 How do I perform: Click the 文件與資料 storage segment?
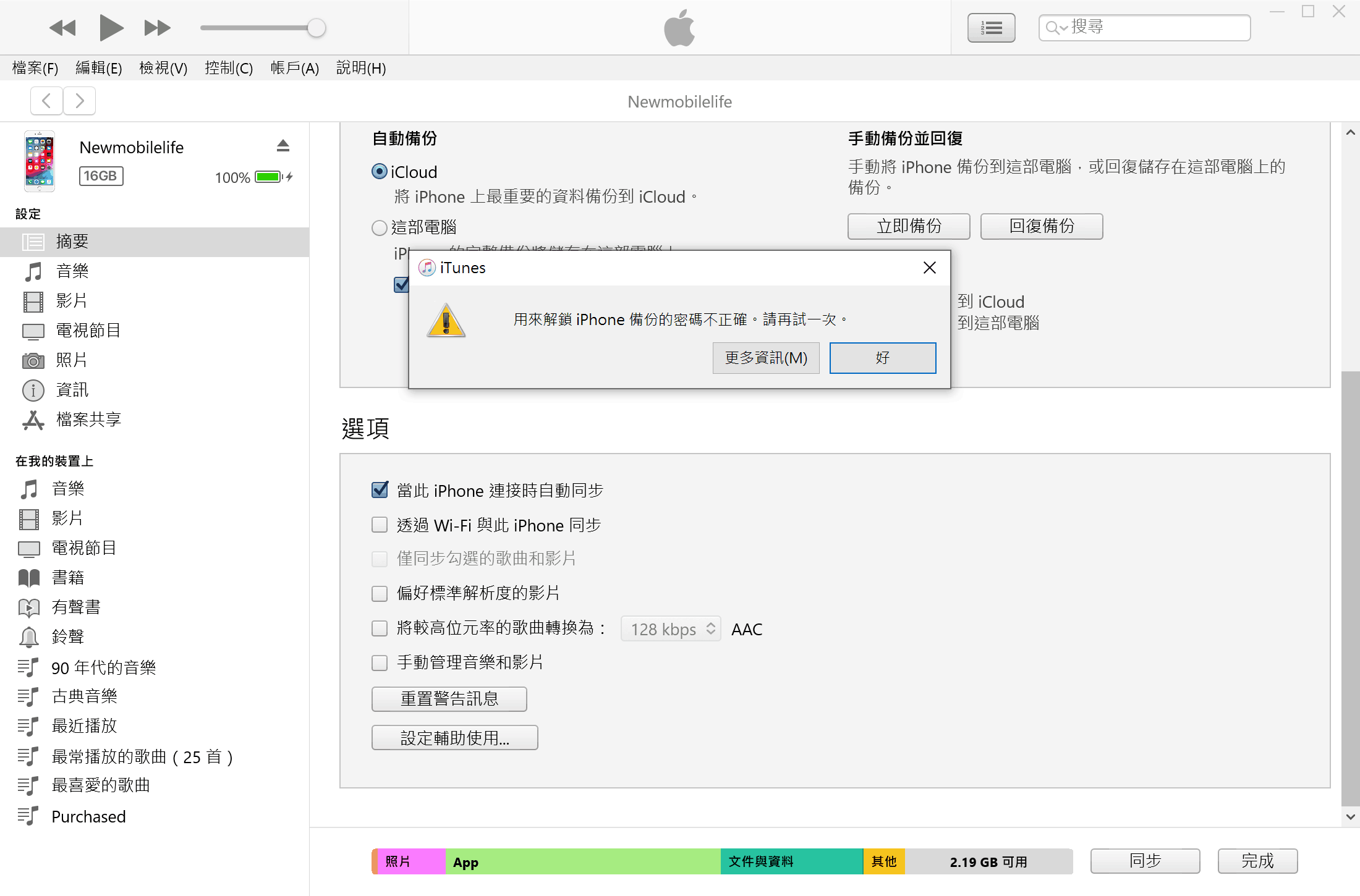pos(792,861)
